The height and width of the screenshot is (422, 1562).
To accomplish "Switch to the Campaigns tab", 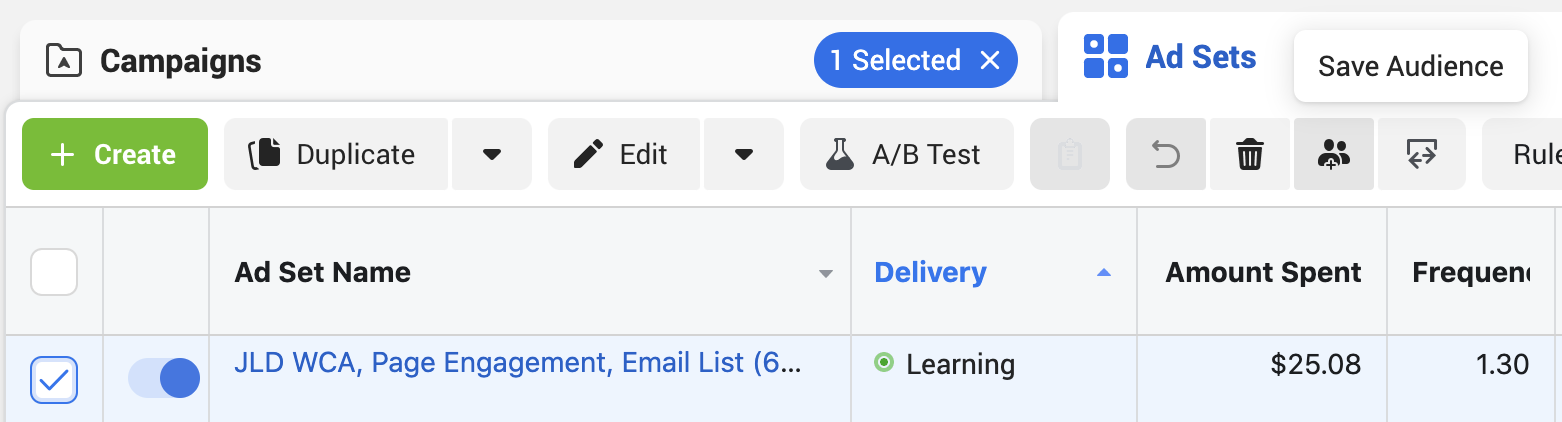I will tap(180, 61).
